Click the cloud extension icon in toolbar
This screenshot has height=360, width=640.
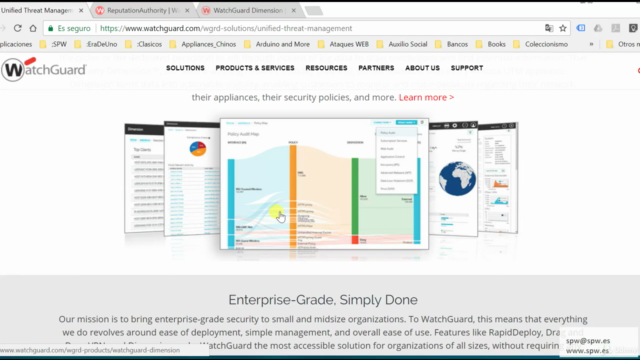[x=598, y=28]
